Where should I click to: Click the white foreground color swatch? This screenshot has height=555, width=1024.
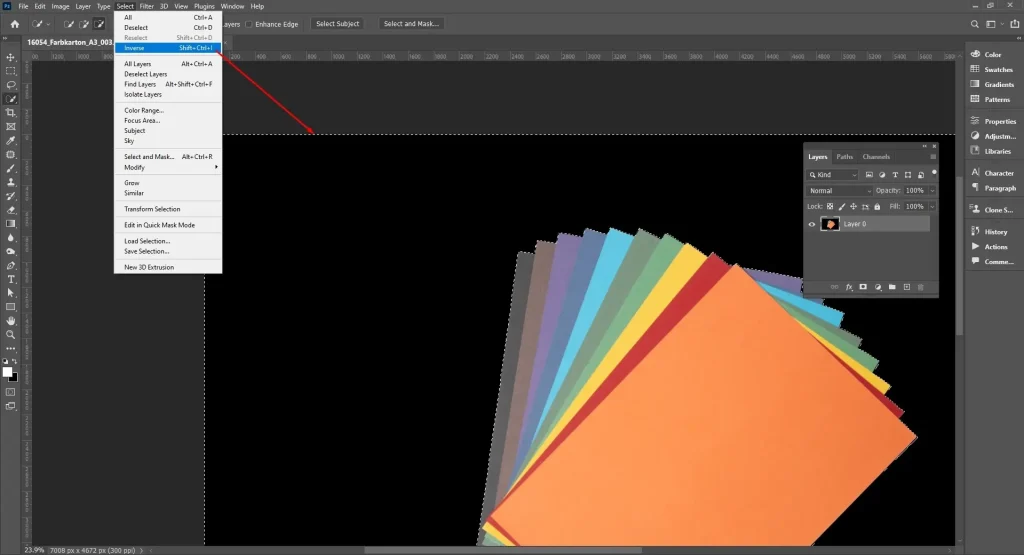(8, 371)
